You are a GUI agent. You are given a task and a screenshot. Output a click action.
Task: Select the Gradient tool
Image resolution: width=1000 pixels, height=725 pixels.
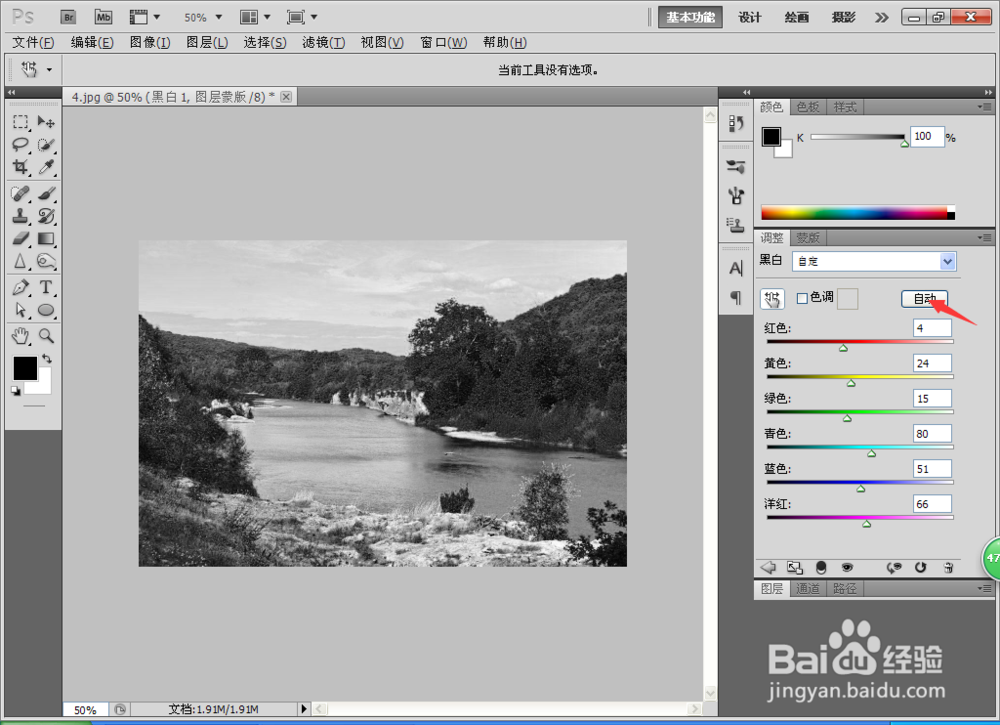46,238
